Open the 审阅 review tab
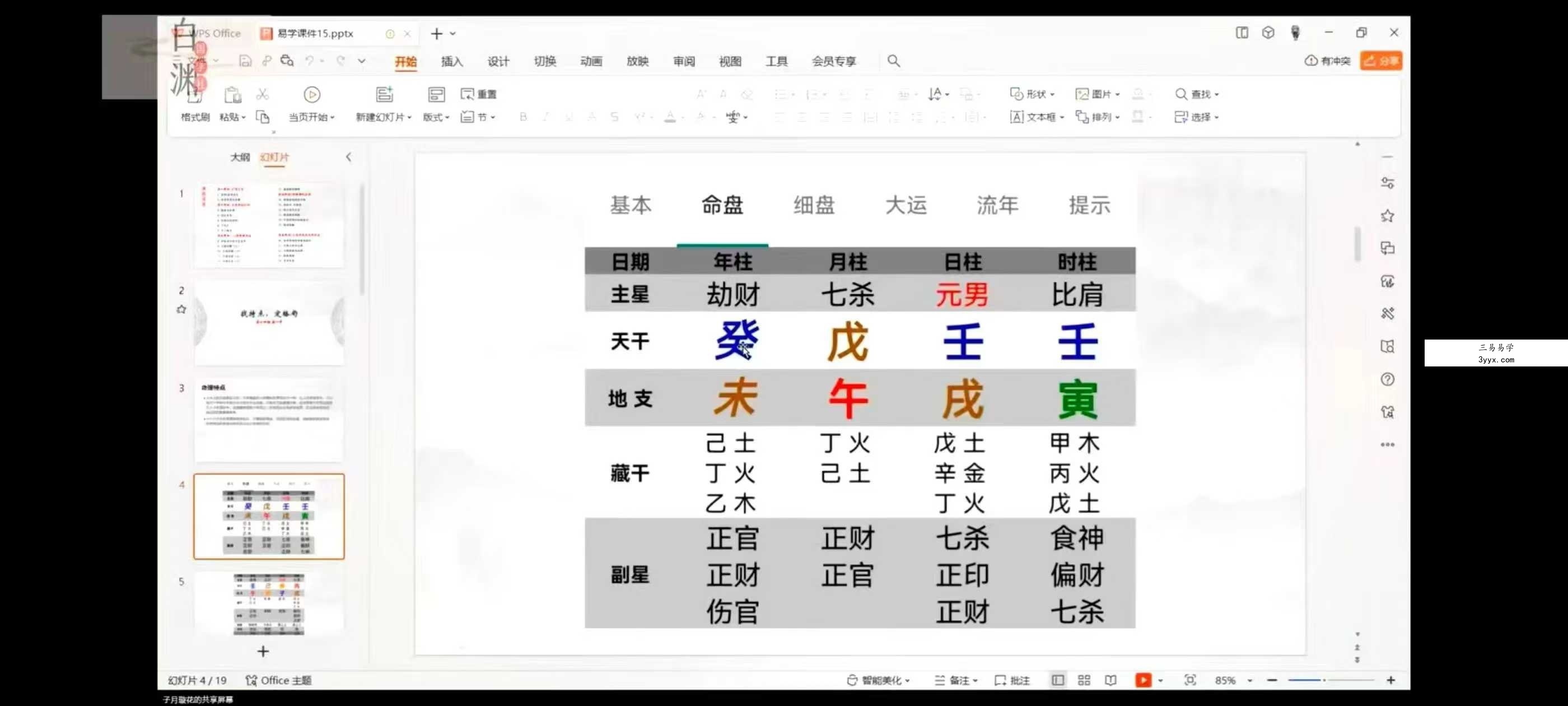 point(684,61)
